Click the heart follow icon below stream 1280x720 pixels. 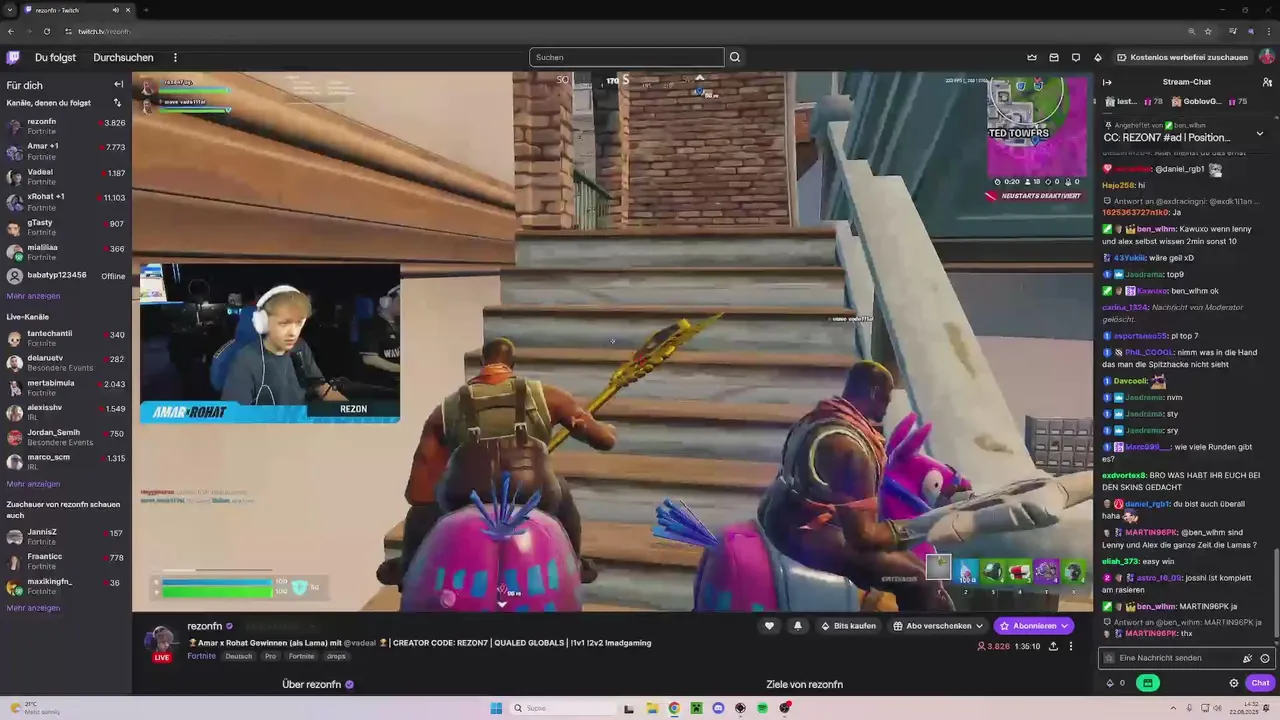point(769,626)
